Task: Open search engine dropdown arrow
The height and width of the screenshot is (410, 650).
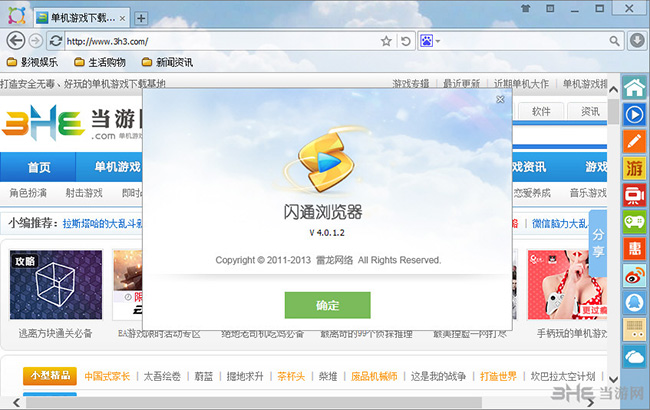Action: coord(438,41)
